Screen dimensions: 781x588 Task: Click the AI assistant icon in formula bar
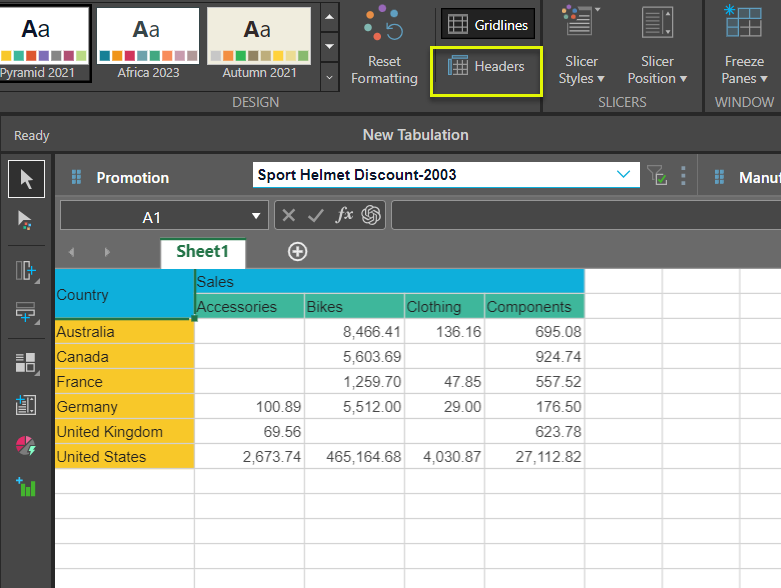coord(372,216)
